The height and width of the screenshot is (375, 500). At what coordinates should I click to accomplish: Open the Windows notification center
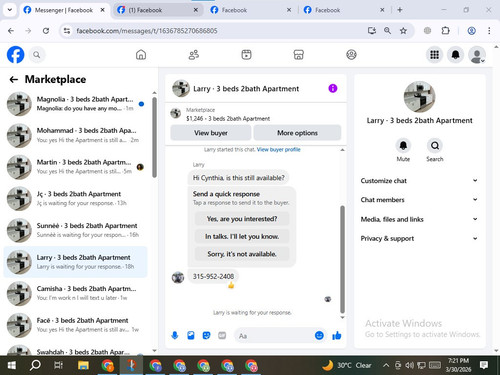(x=484, y=365)
